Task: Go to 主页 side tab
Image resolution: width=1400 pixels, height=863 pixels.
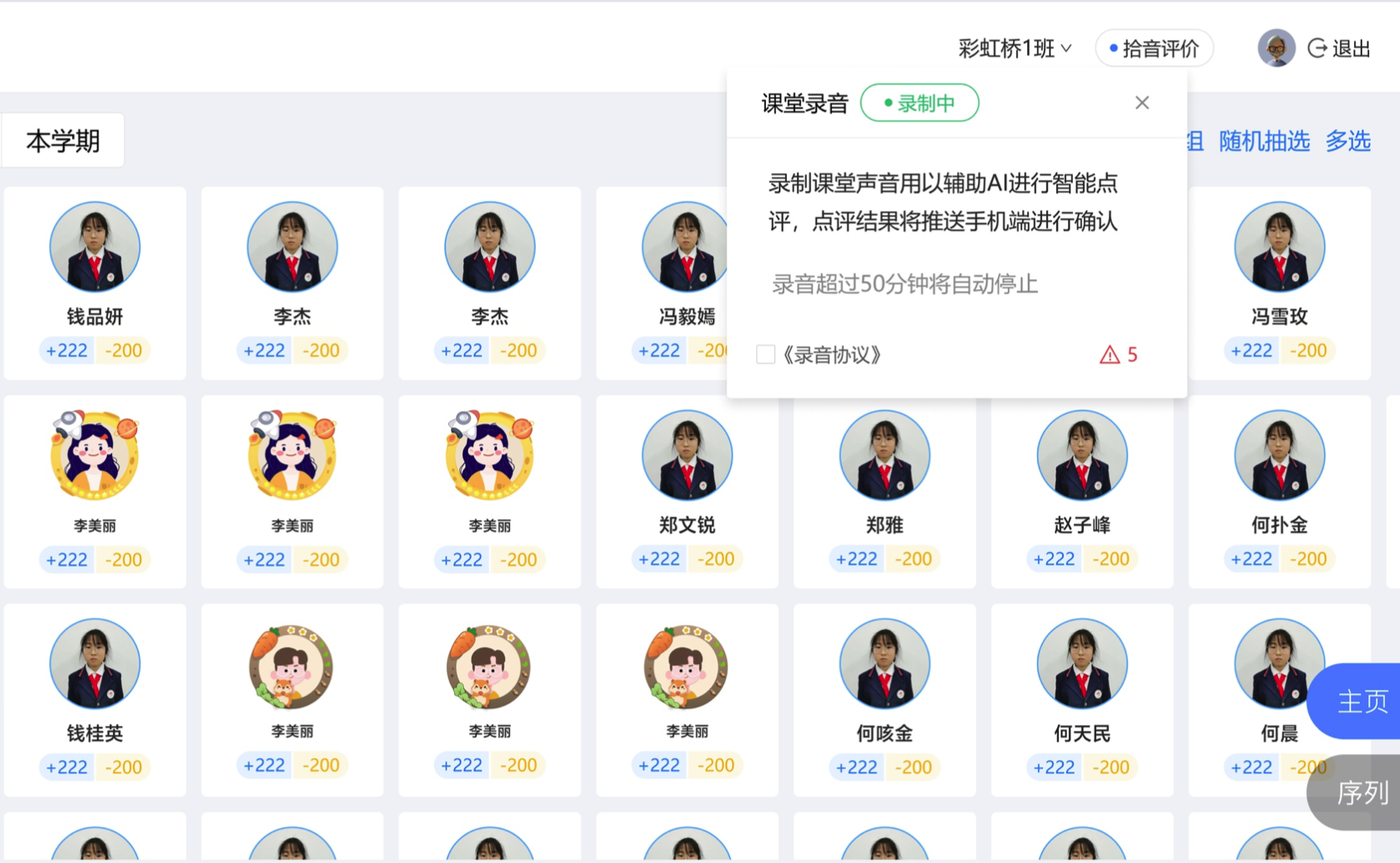Action: pos(1355,701)
